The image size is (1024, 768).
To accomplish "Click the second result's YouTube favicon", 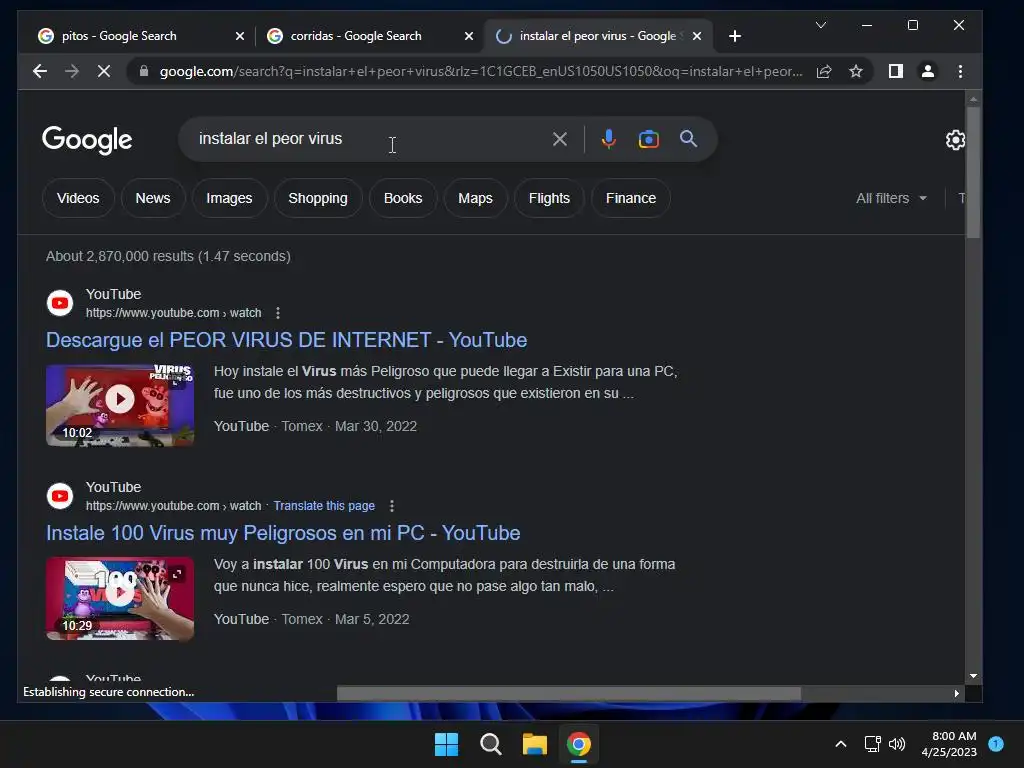I will 59,496.
